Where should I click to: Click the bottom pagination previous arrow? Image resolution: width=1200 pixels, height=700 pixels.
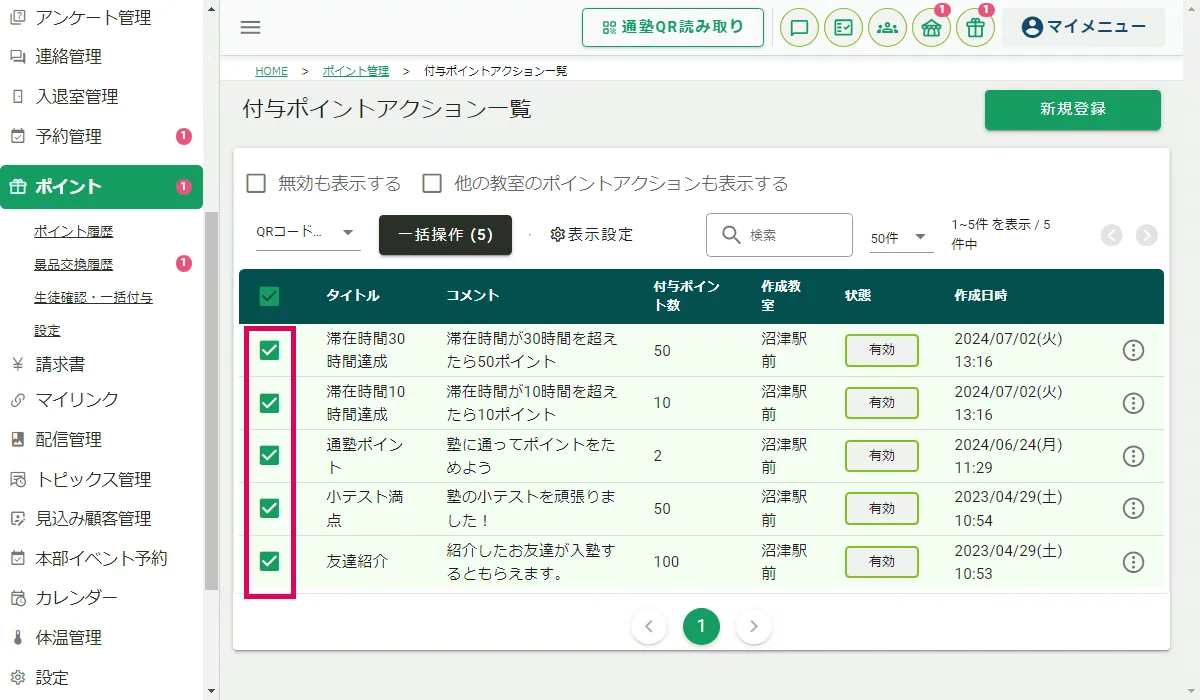(649, 627)
